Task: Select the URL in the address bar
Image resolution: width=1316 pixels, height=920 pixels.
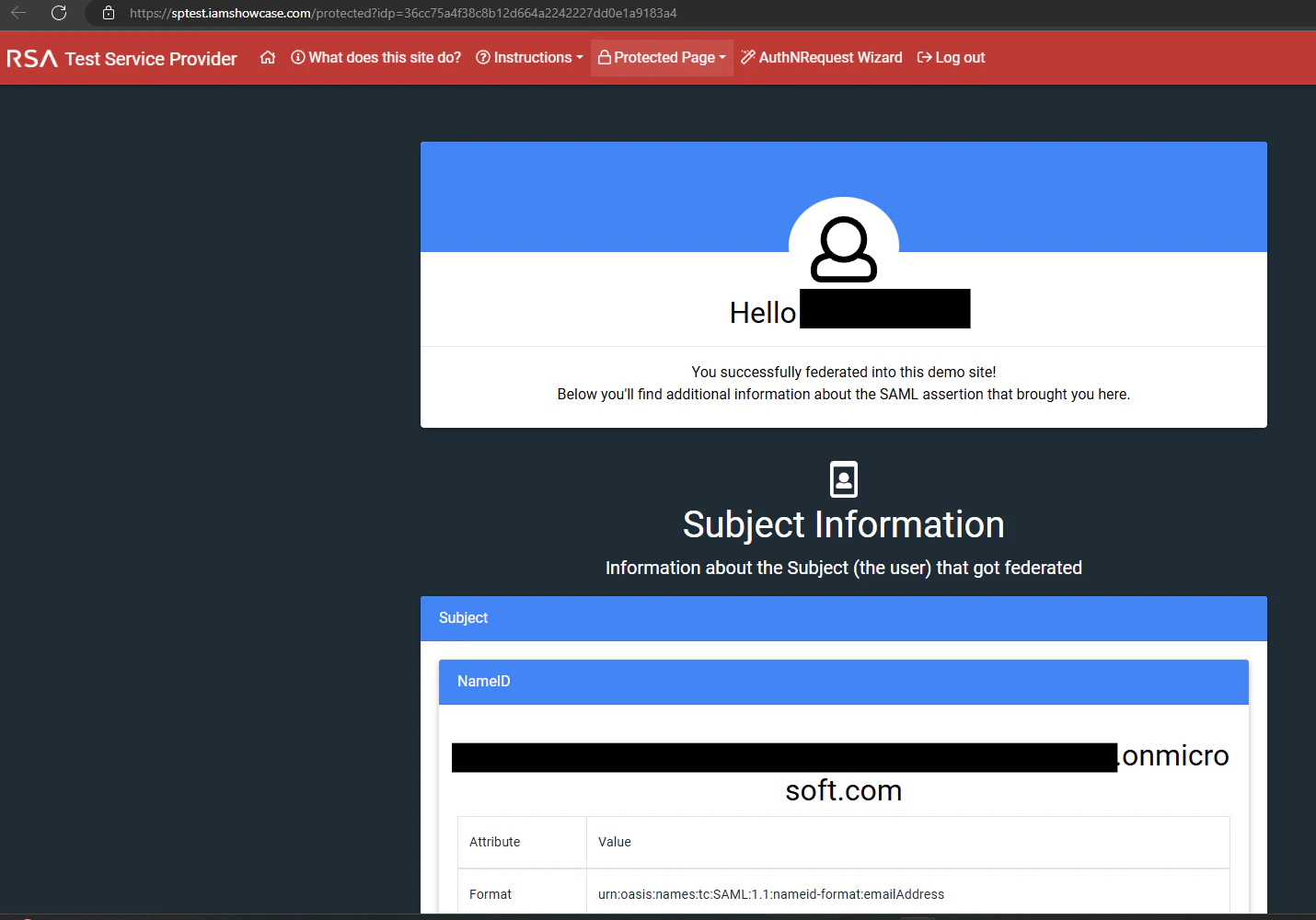Action: click(x=403, y=13)
